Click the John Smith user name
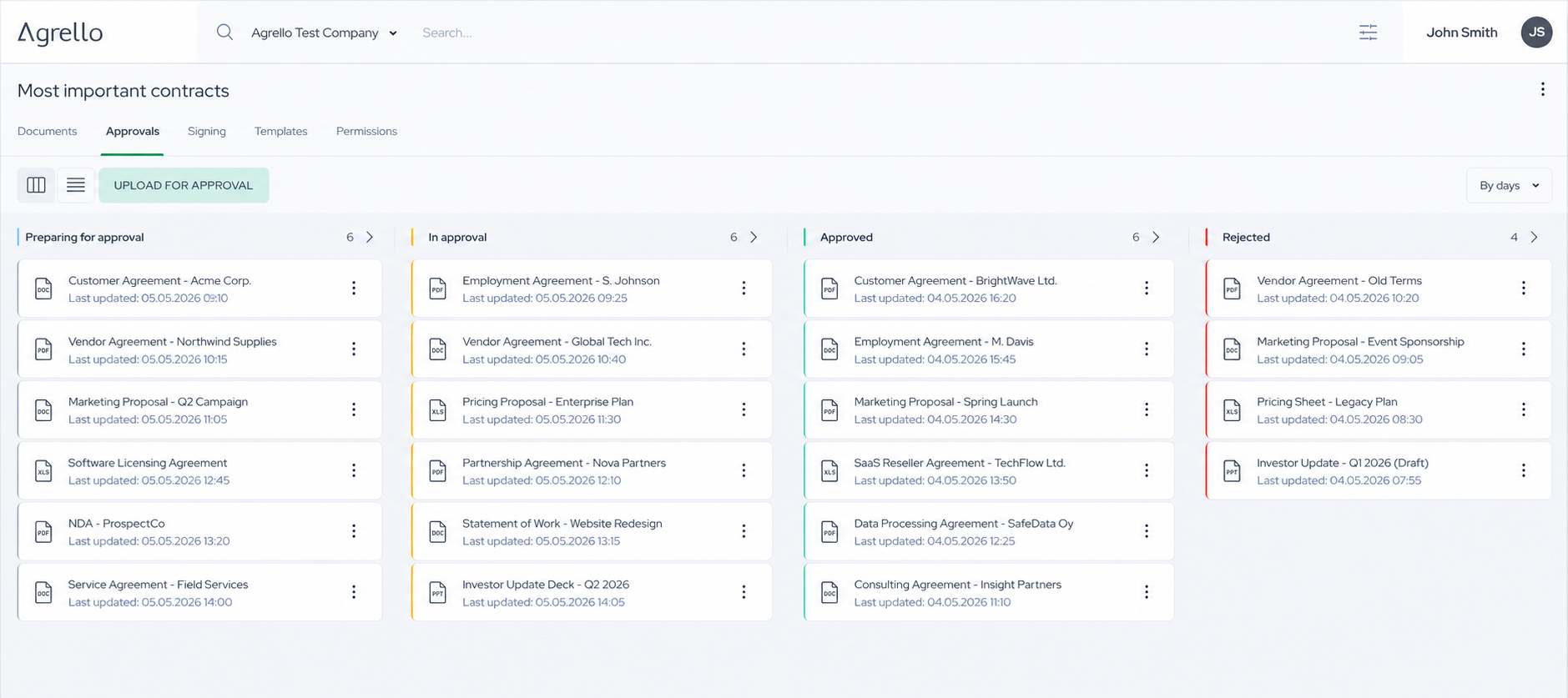This screenshot has width=1568, height=698. click(1462, 33)
